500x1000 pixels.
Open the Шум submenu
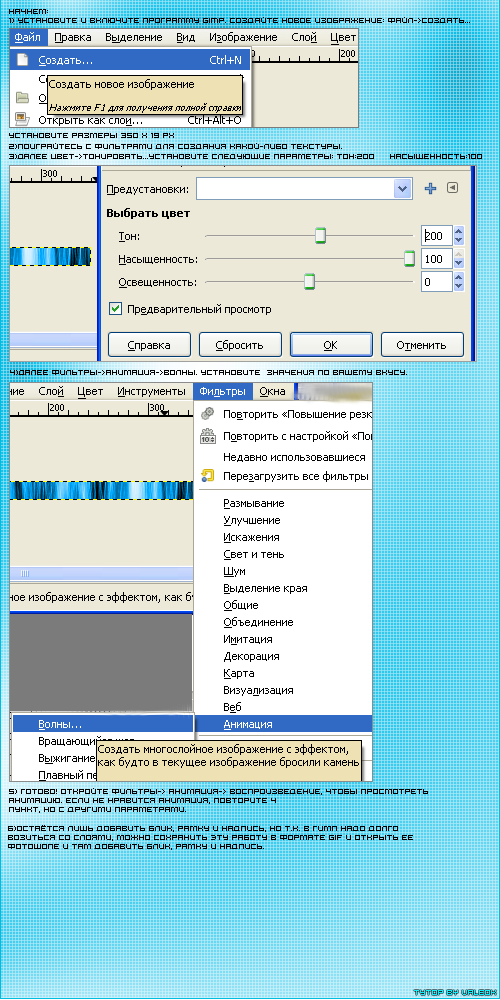coord(234,571)
